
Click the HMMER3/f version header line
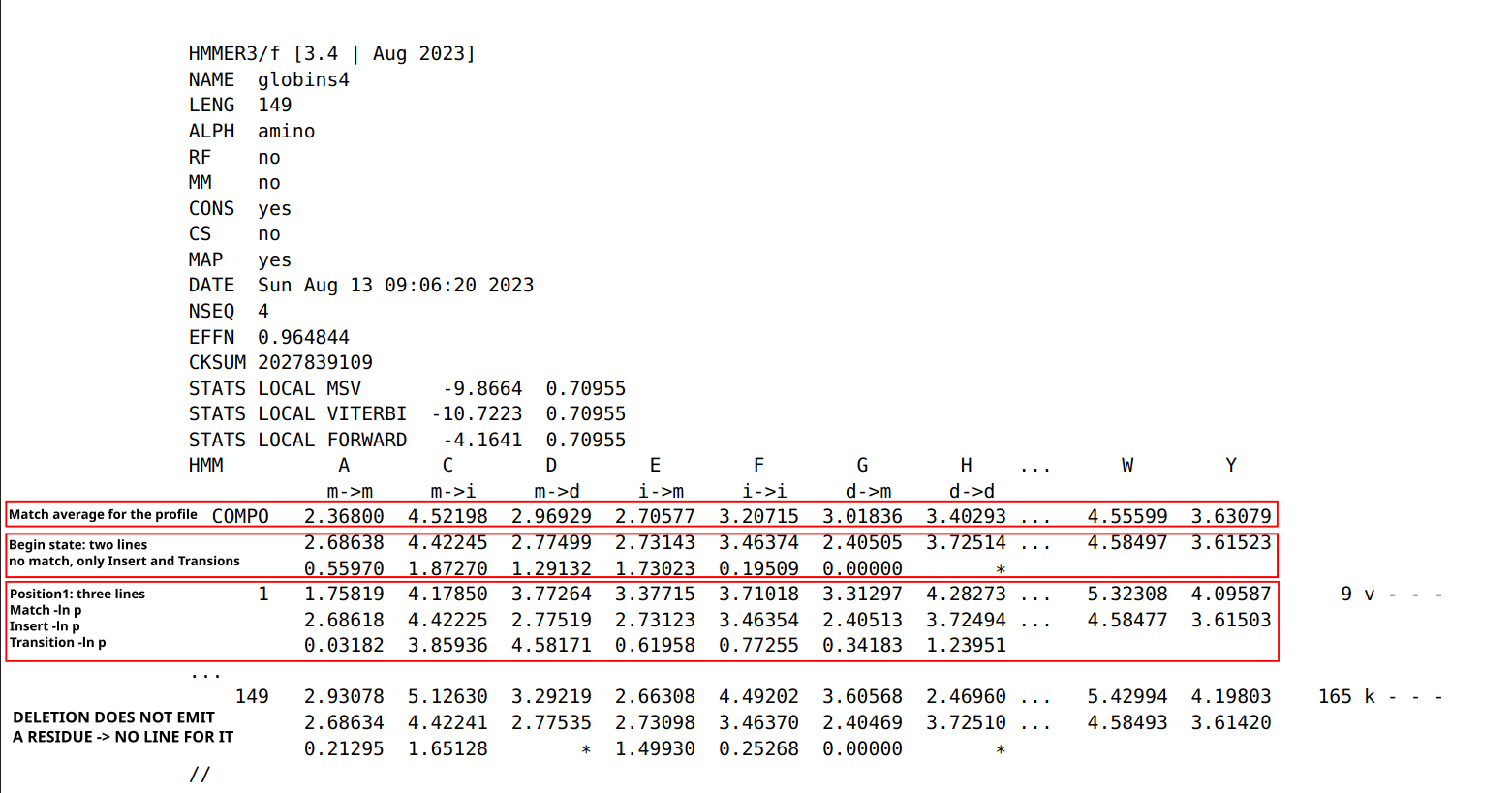coord(332,53)
